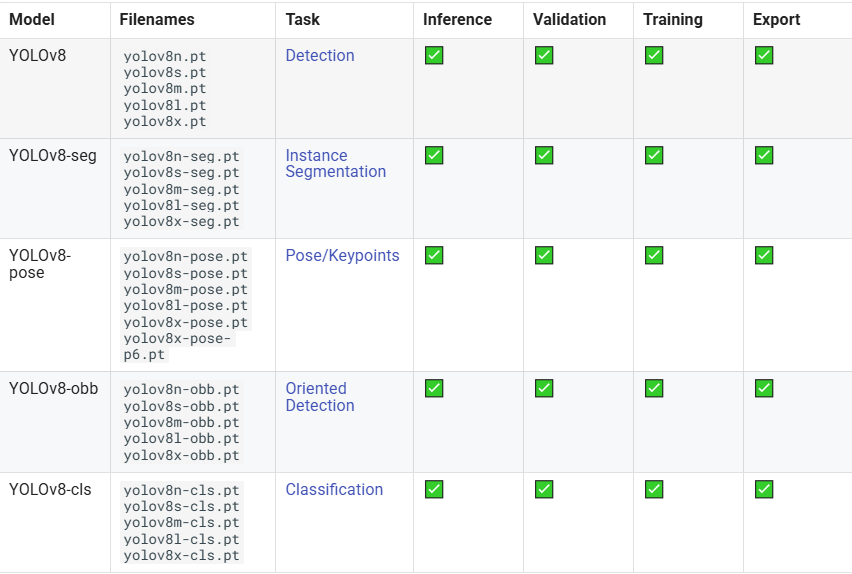
Task: Select the yolov8m-obb.pt filename
Action: pos(181,423)
